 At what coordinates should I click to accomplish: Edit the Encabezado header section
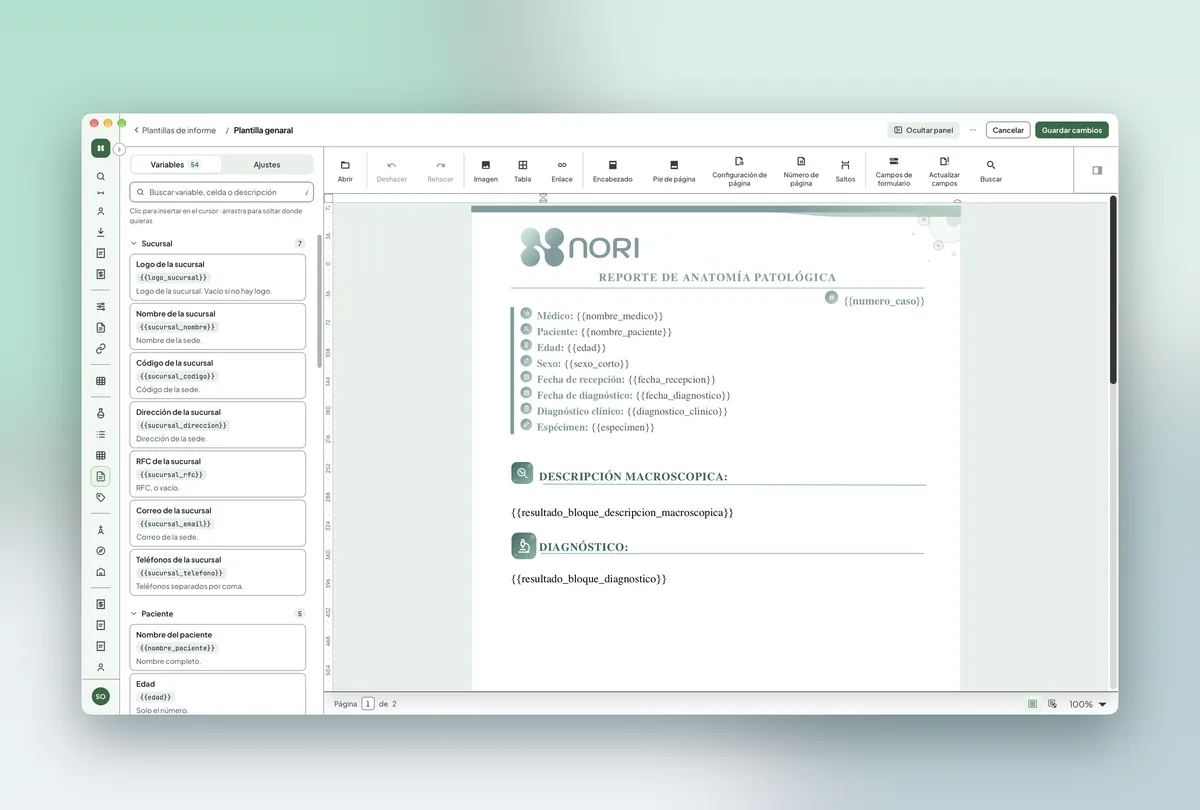pyautogui.click(x=612, y=171)
